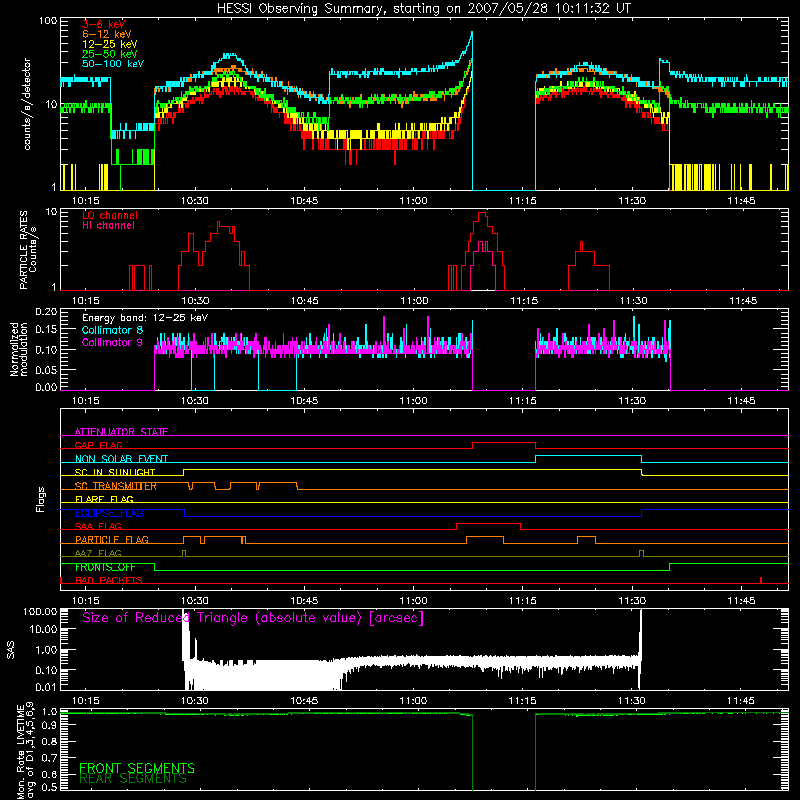The height and width of the screenshot is (800, 800).
Task: Click the SAS axis label
Action: (x=11, y=651)
